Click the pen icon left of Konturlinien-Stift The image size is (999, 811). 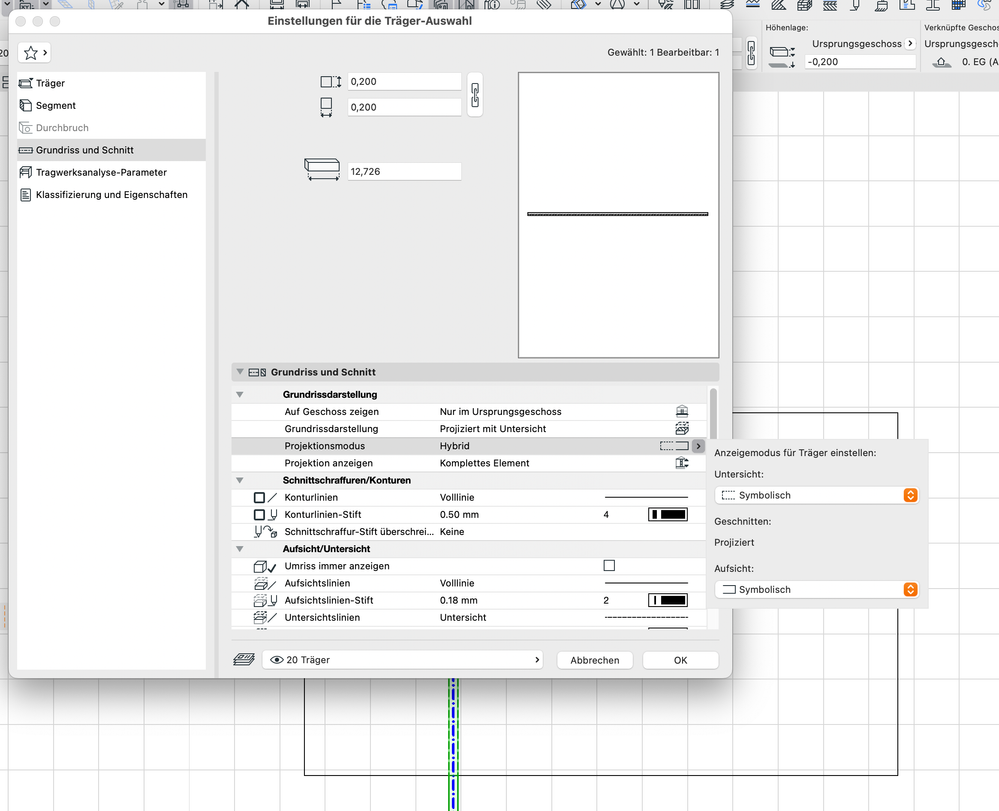[265, 515]
